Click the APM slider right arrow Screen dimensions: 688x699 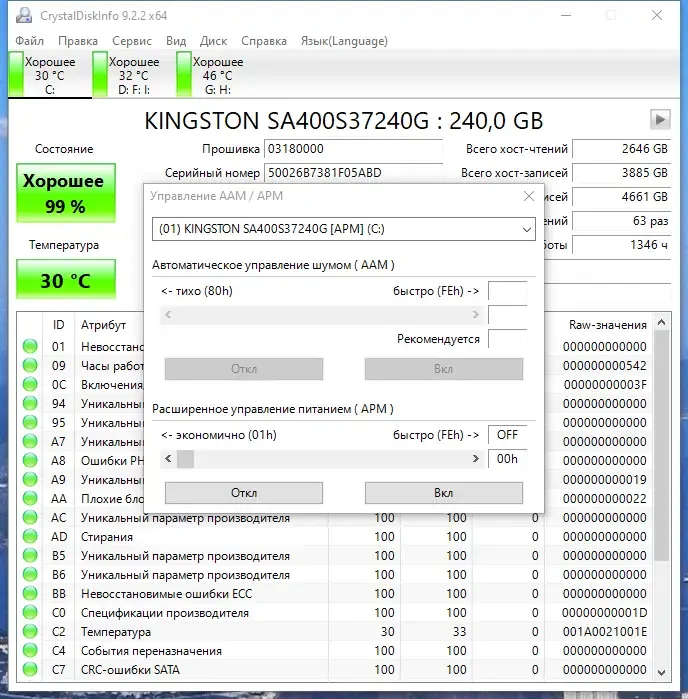pos(476,459)
